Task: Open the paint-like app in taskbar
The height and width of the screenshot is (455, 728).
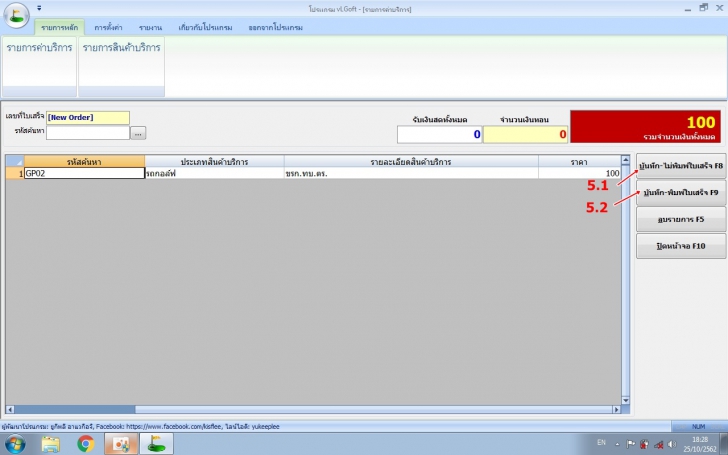Action: (121, 444)
